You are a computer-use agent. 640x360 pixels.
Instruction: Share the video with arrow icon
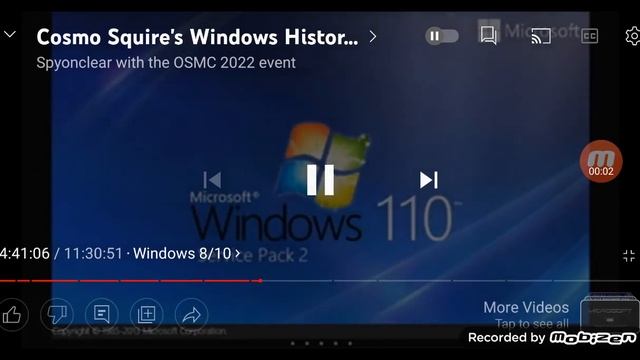[x=191, y=315]
